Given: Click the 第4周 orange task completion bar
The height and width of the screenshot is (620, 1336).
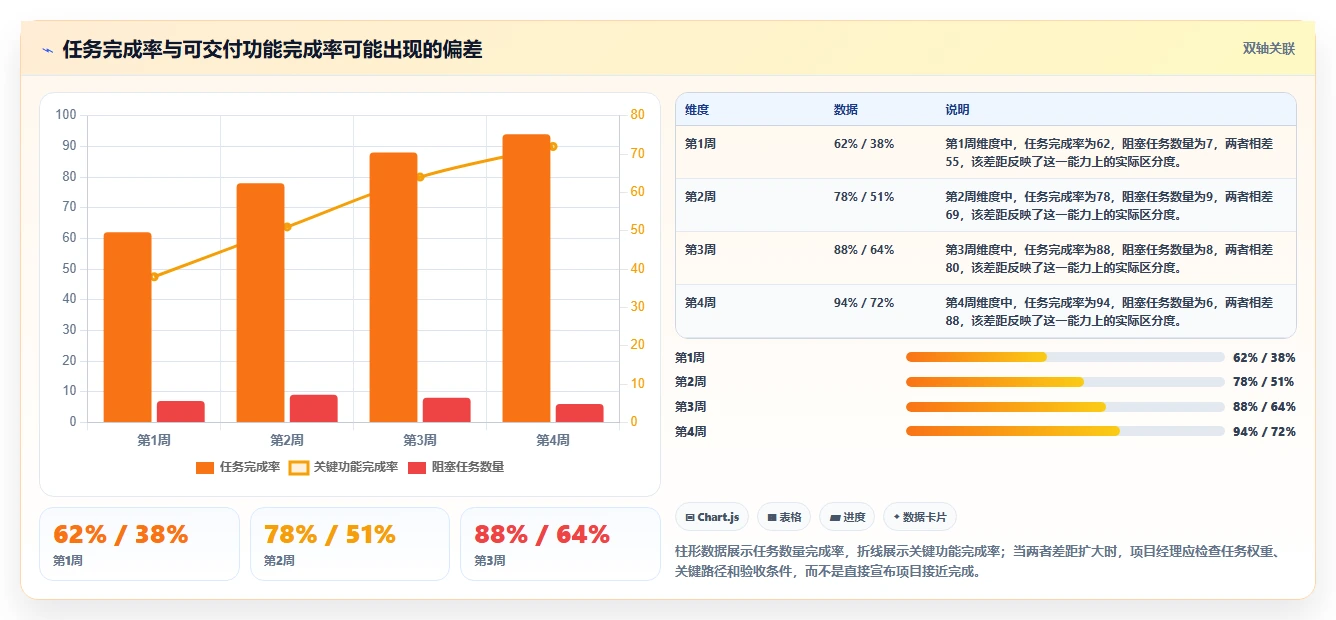Looking at the screenshot, I should [x=526, y=278].
